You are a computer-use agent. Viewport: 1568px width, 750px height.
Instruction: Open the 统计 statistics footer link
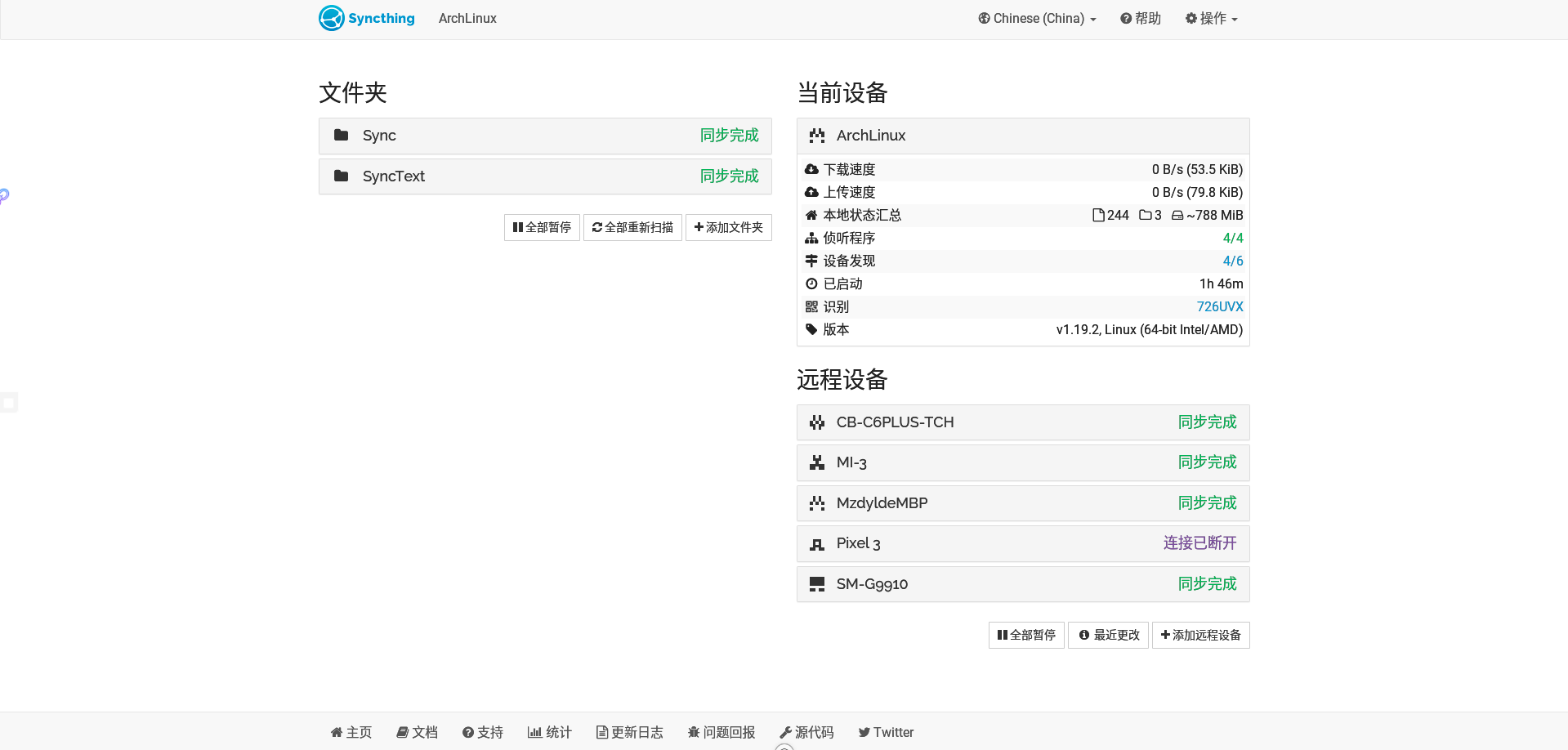(x=549, y=732)
